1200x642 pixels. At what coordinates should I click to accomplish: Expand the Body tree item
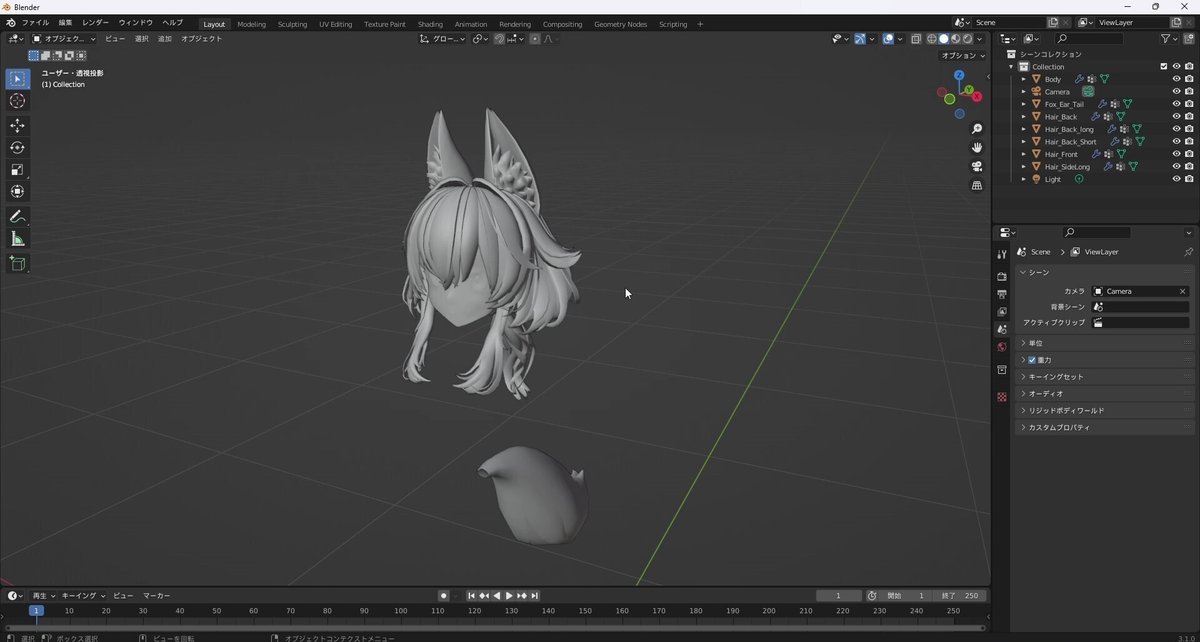pyautogui.click(x=1024, y=79)
